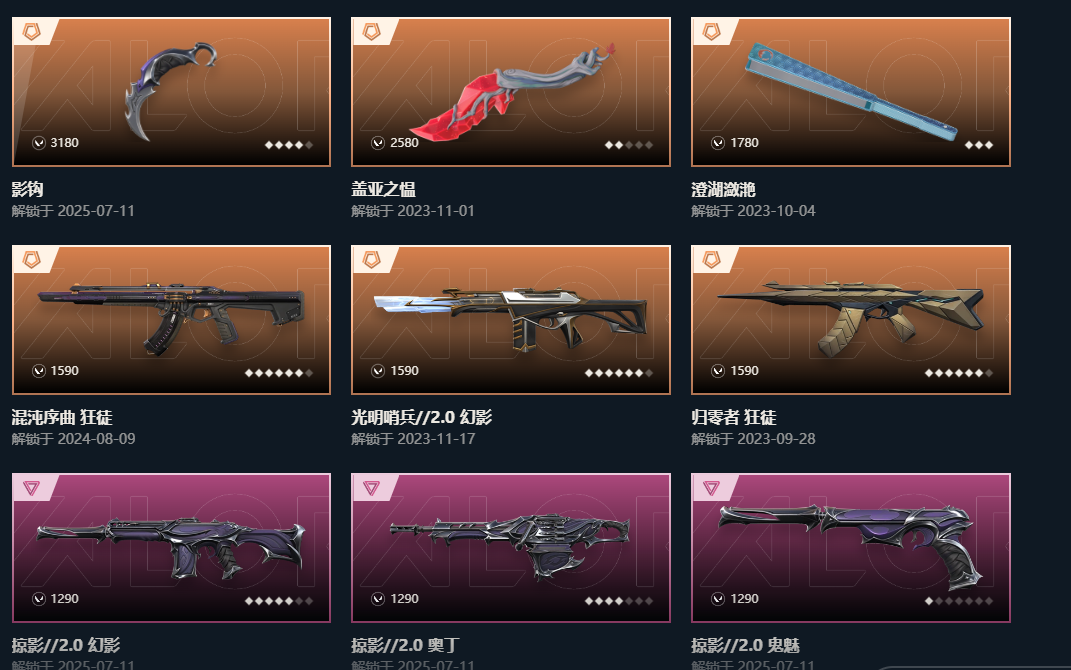Click the tier badge on 混沌序曲 狂徒 card

click(31, 260)
